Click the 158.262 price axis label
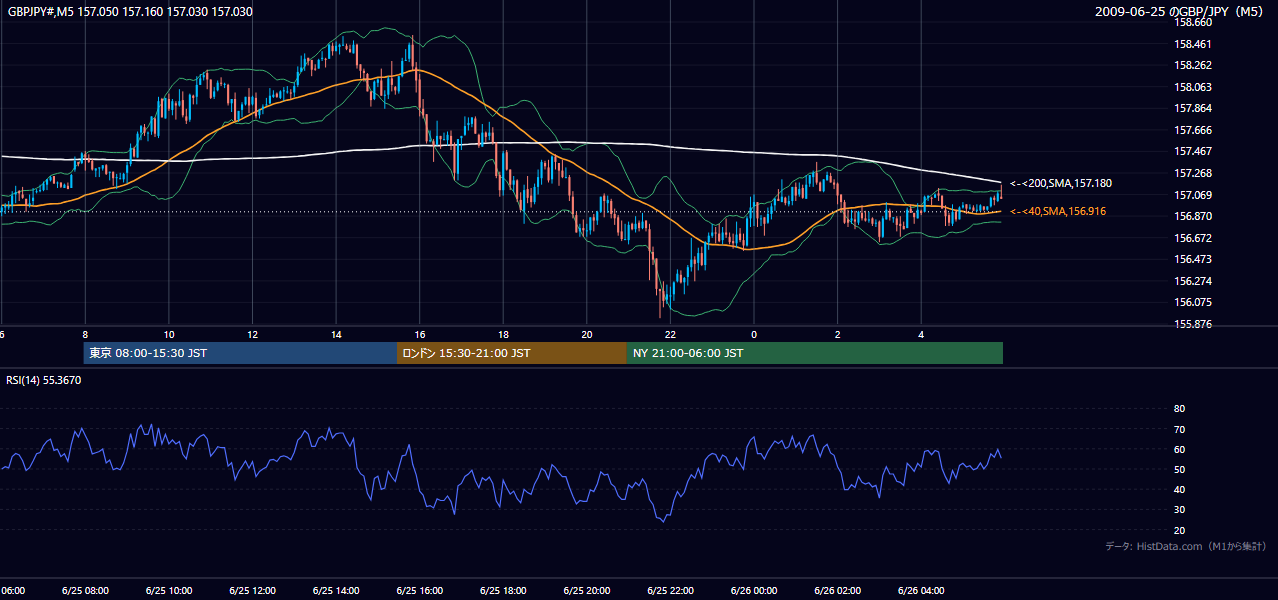The height and width of the screenshot is (600, 1278). pyautogui.click(x=1193, y=66)
